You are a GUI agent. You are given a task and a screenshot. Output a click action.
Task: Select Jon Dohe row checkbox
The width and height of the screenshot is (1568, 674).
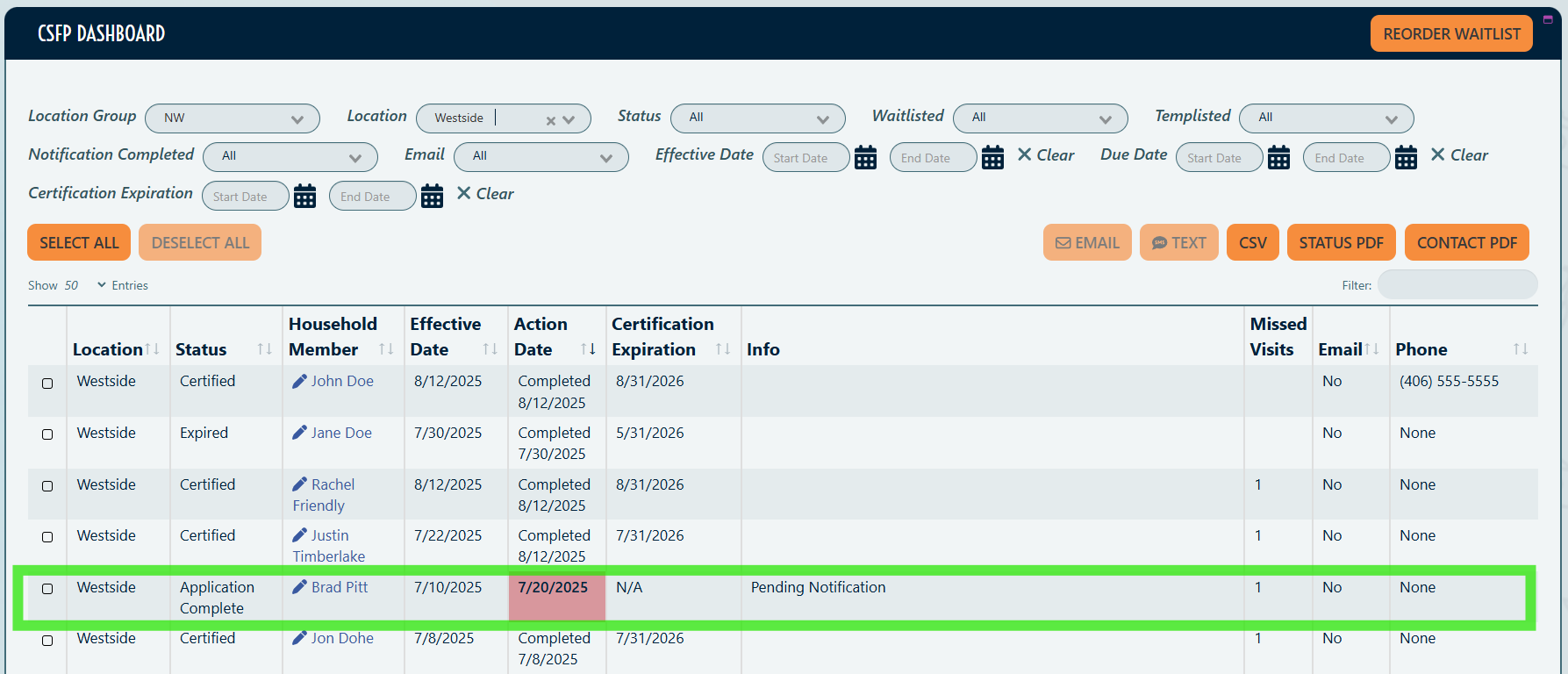47,641
